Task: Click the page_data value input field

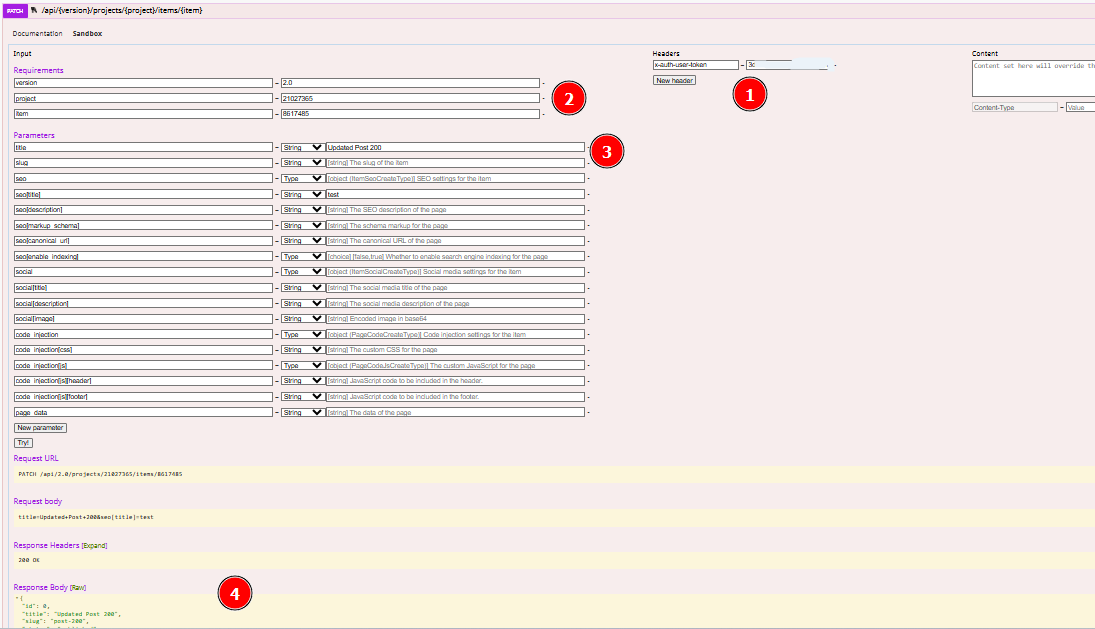Action: [x=455, y=413]
